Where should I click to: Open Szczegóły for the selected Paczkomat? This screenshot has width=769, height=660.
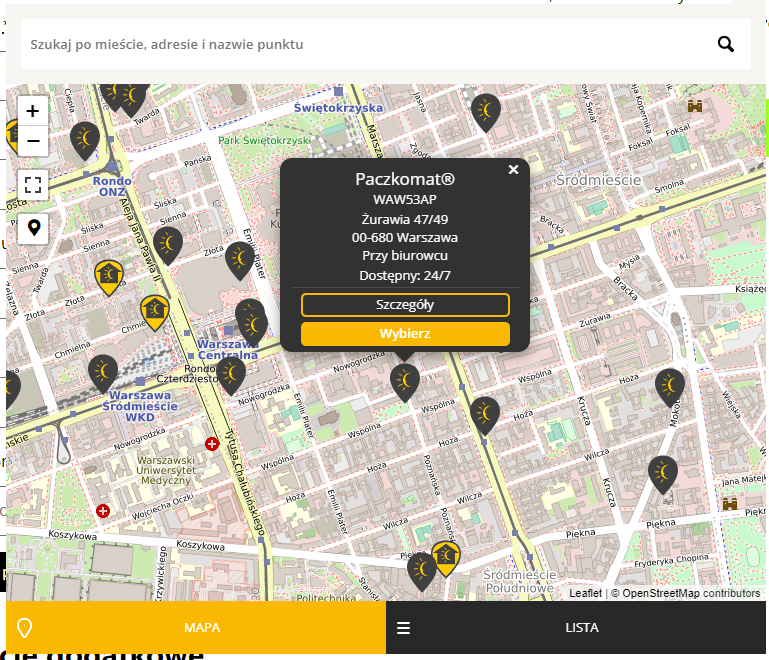coord(405,305)
